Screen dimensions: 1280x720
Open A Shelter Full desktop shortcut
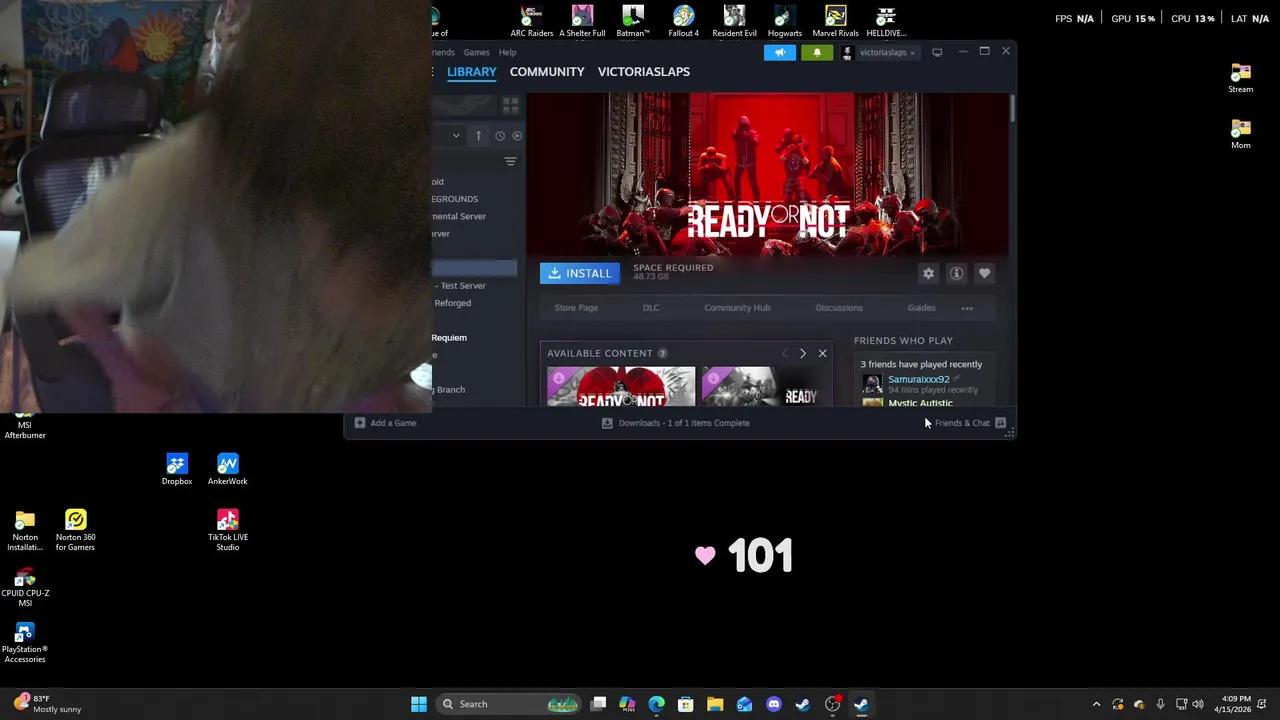(582, 21)
